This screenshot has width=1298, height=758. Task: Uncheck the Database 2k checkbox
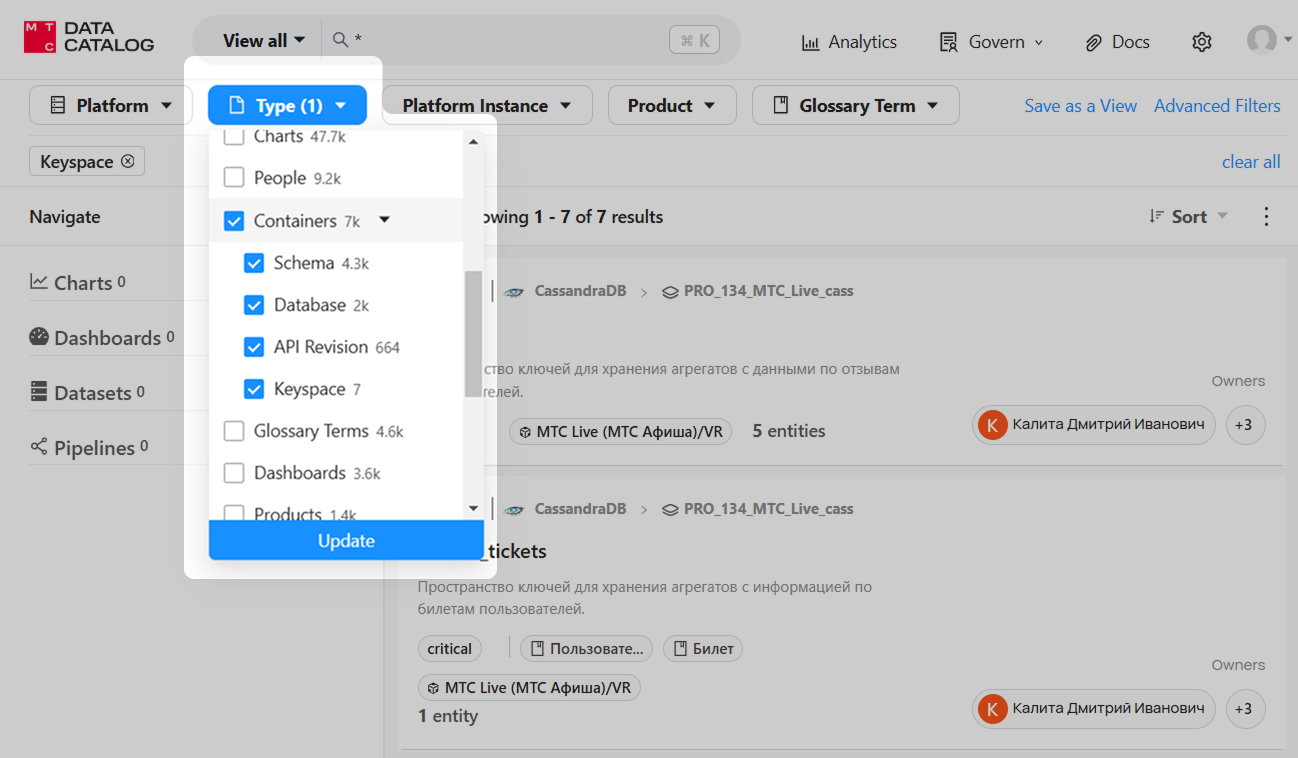[x=254, y=305]
